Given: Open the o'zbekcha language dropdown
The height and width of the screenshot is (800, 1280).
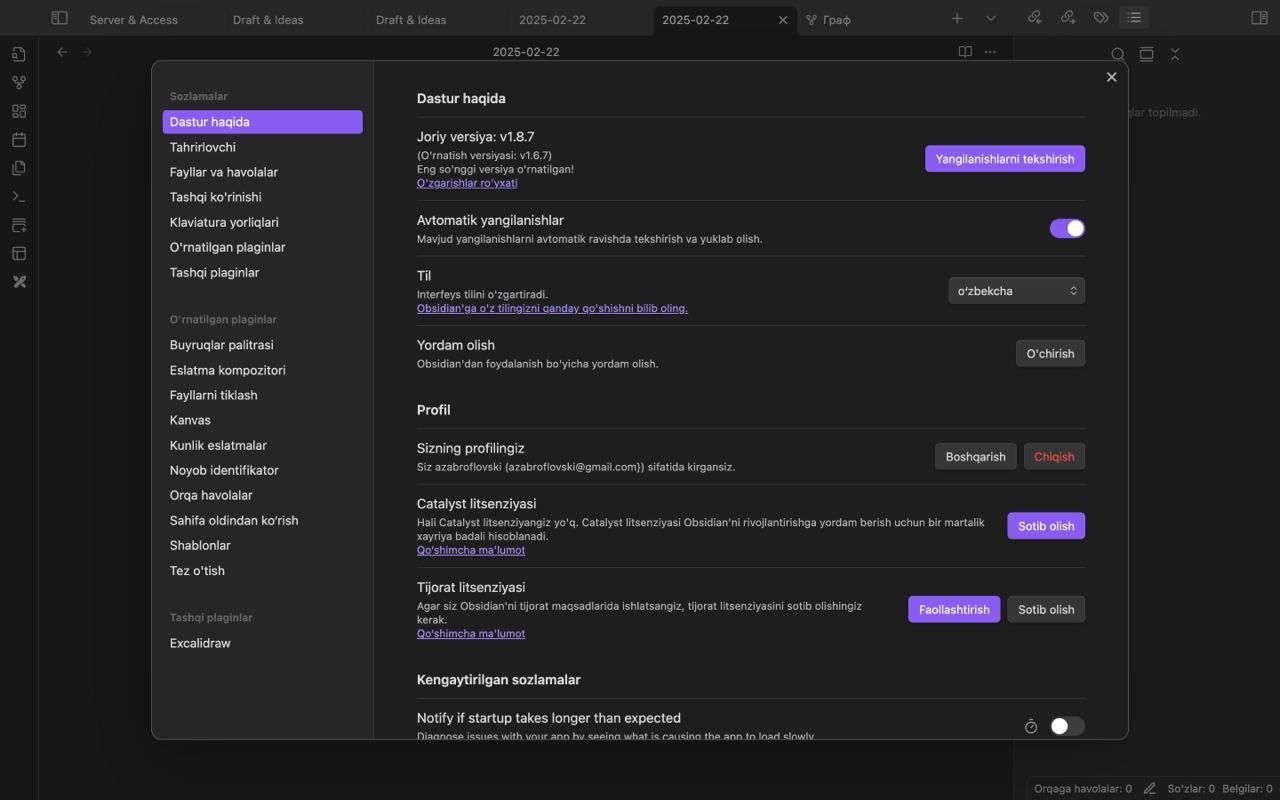Looking at the screenshot, I should click(1016, 291).
